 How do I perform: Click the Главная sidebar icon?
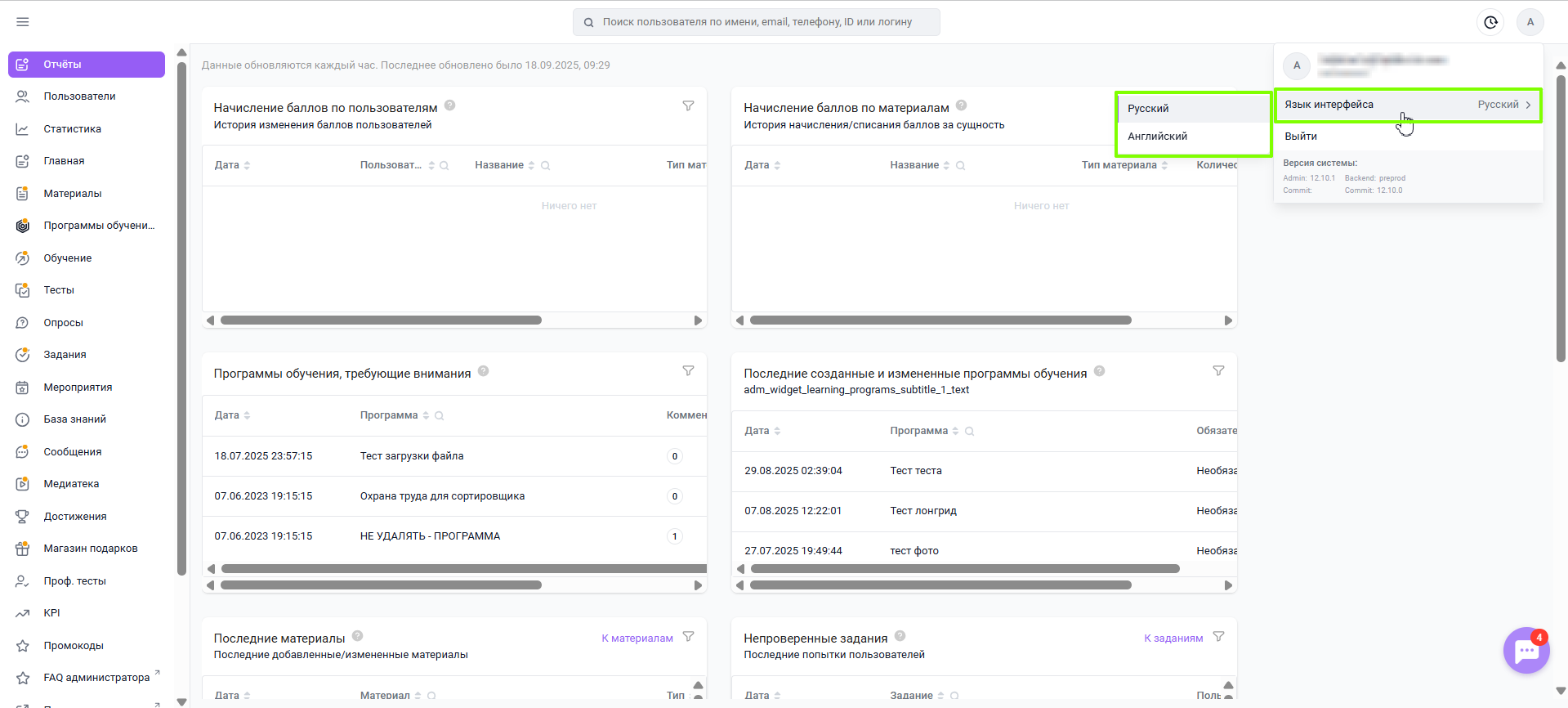pos(23,161)
